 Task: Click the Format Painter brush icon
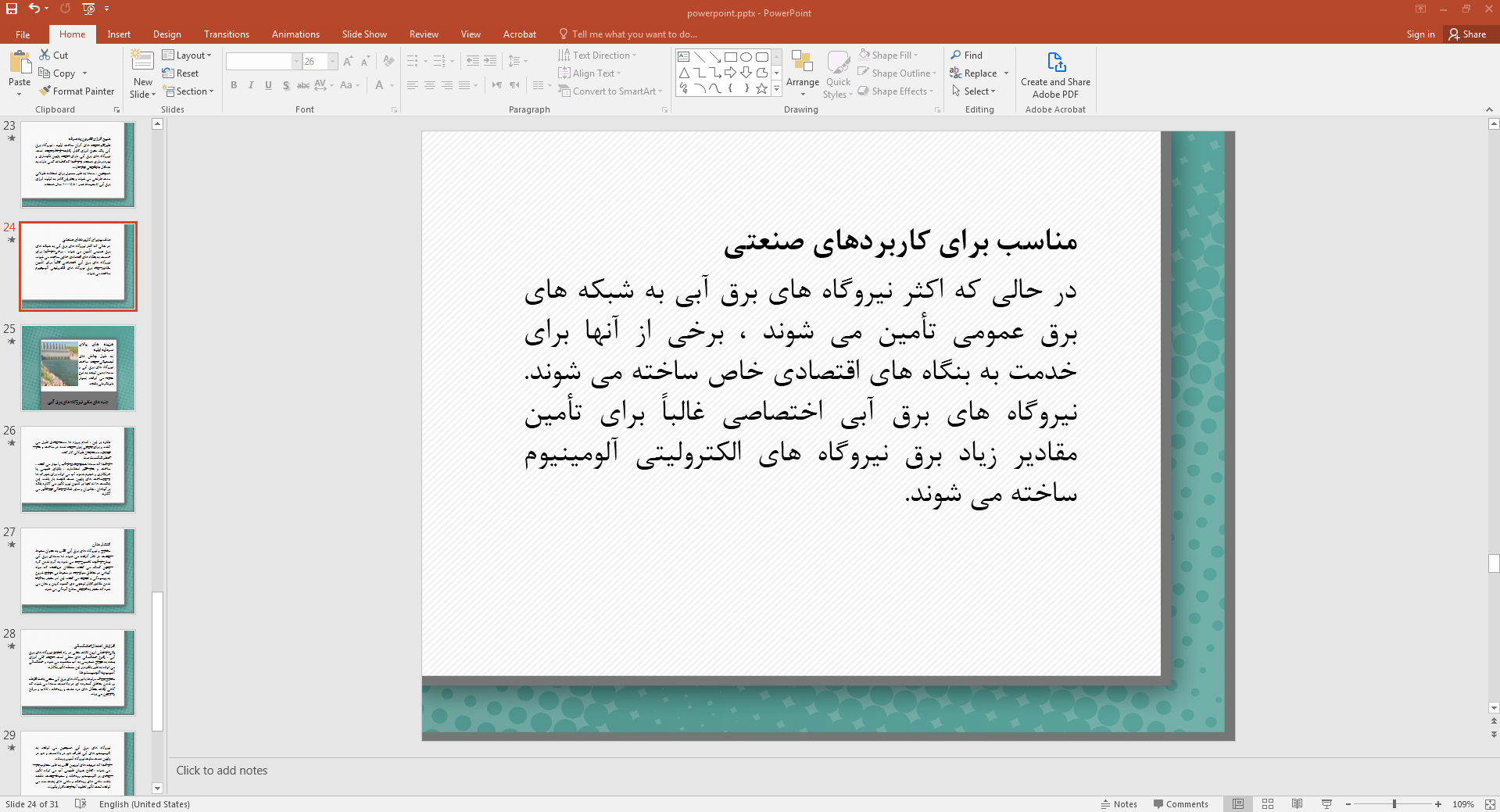45,91
